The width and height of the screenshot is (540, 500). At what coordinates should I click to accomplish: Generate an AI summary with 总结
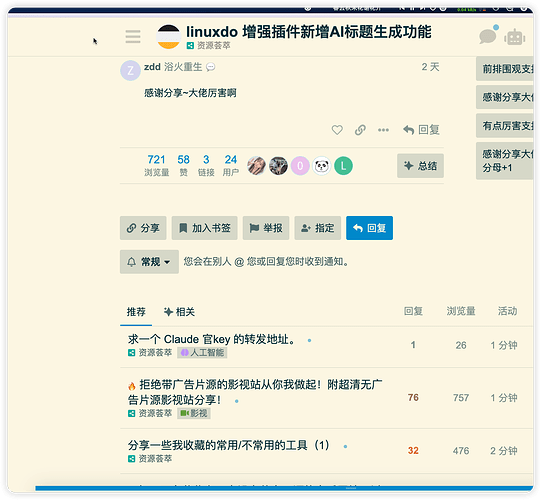point(420,166)
